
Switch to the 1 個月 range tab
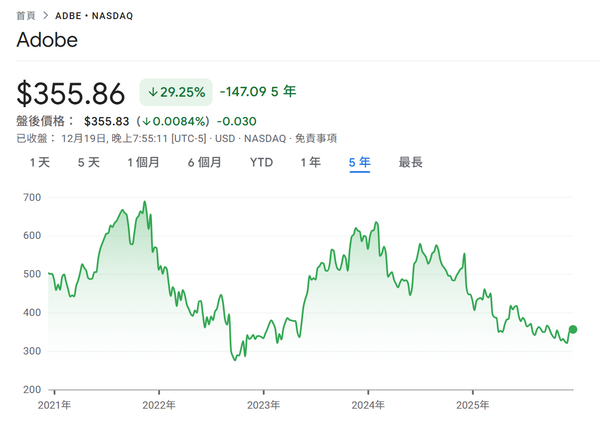point(143,162)
